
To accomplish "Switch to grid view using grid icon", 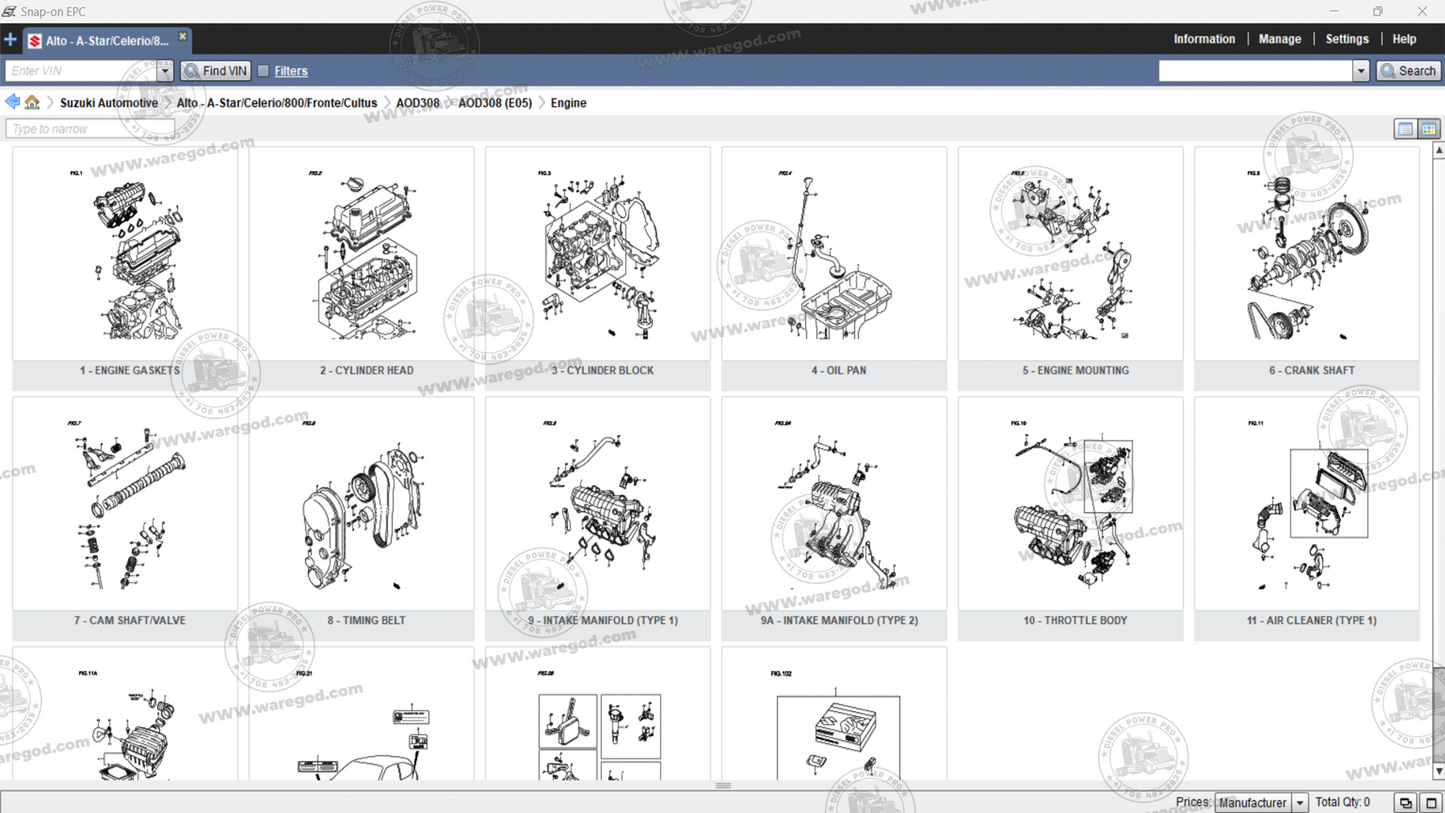I will [1430, 128].
